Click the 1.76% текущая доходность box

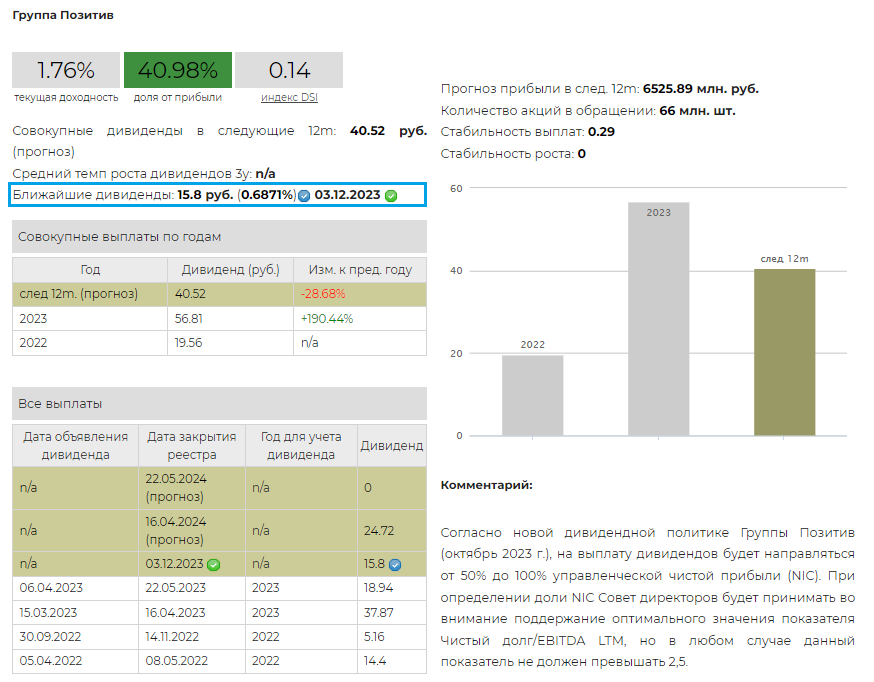coord(66,70)
